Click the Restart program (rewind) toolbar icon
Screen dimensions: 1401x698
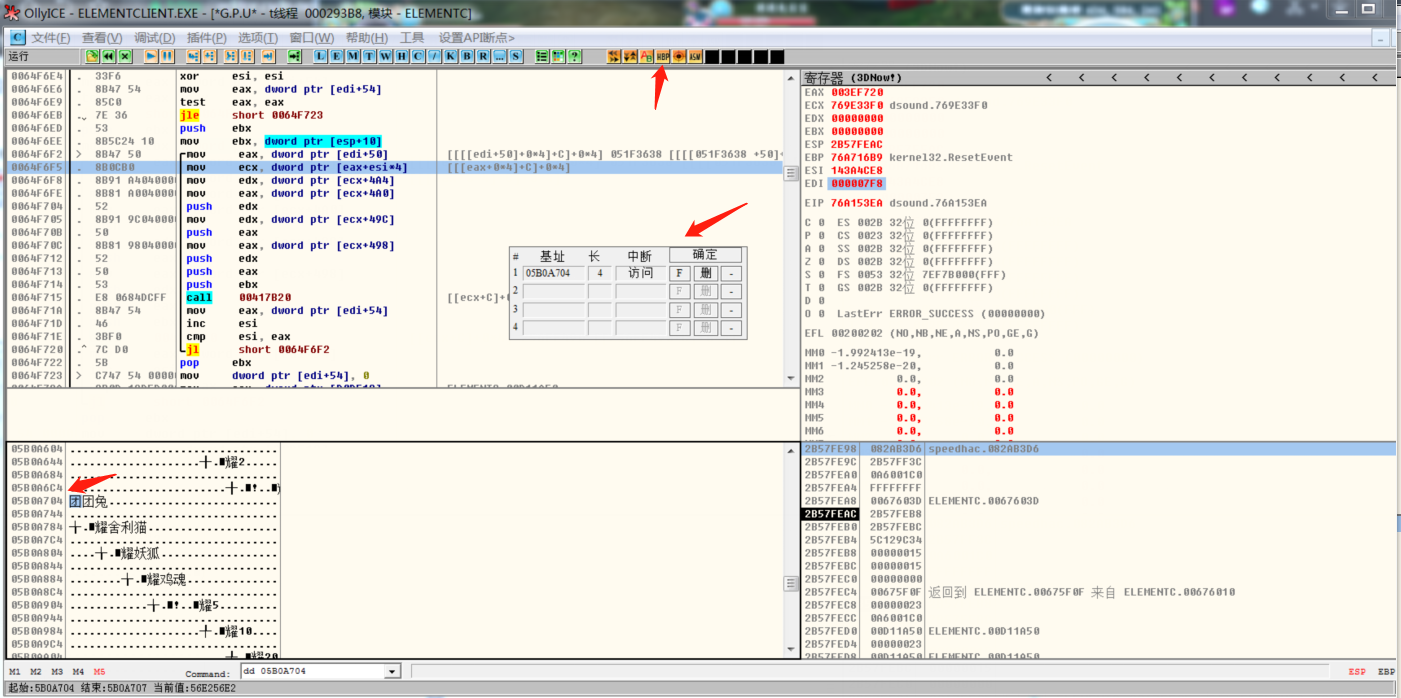click(x=109, y=56)
